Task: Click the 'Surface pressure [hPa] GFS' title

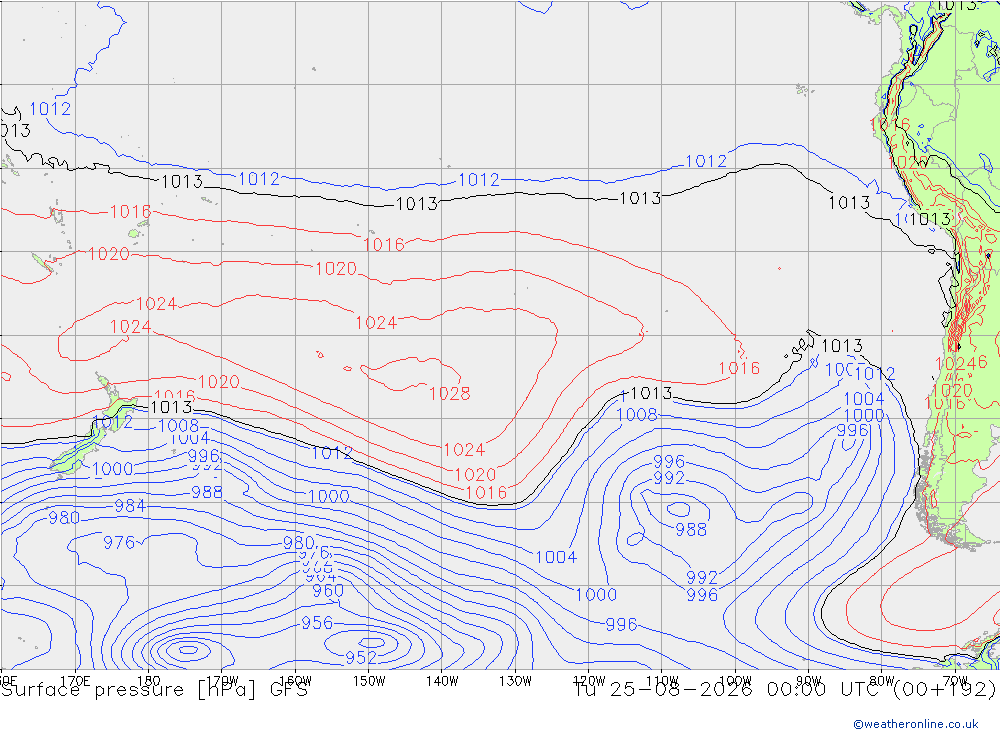Action: tap(154, 690)
